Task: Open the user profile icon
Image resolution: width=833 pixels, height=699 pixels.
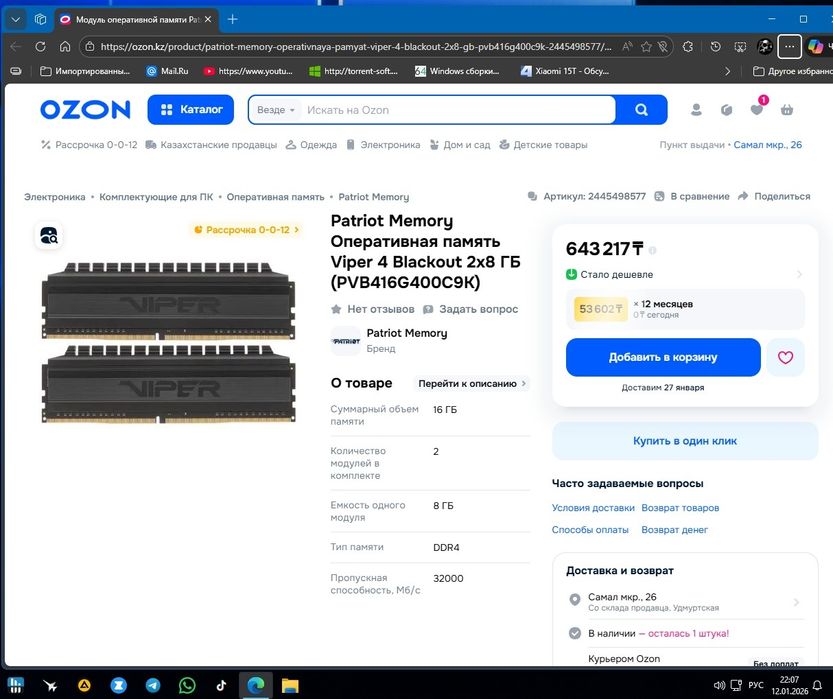Action: tap(696, 110)
